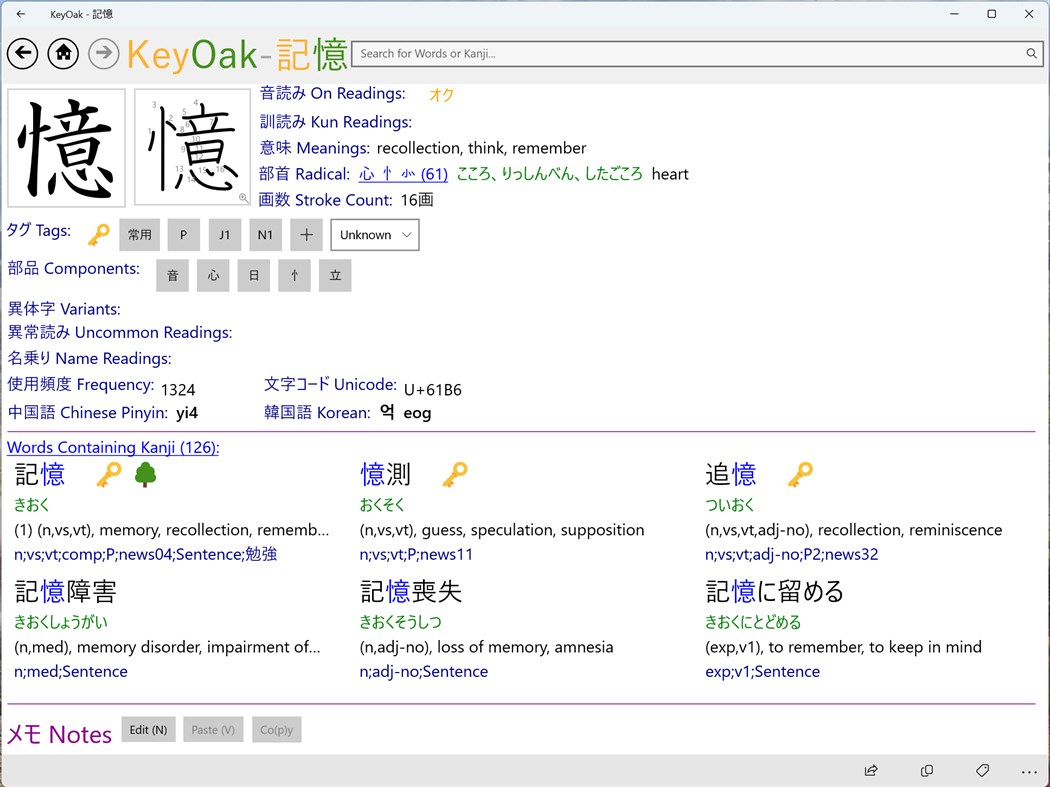Click the Share icon in the bottom bar
Viewport: 1050px width, 787px height.
point(870,770)
